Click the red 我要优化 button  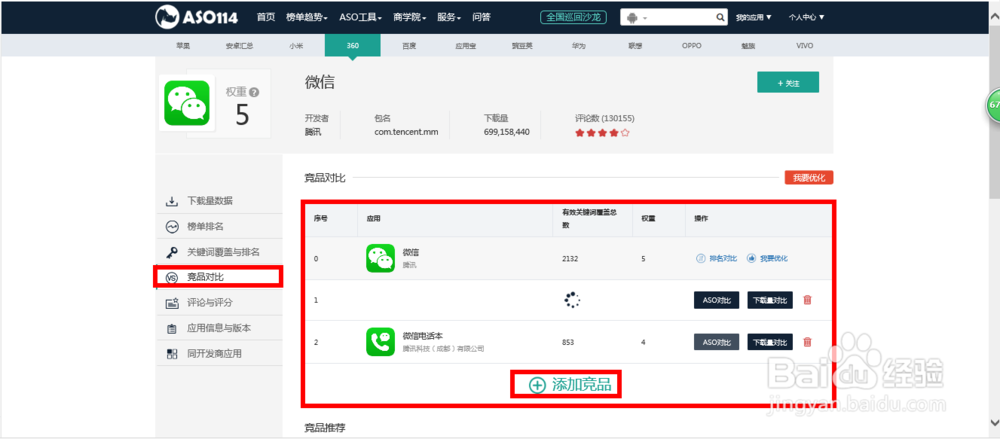809,177
